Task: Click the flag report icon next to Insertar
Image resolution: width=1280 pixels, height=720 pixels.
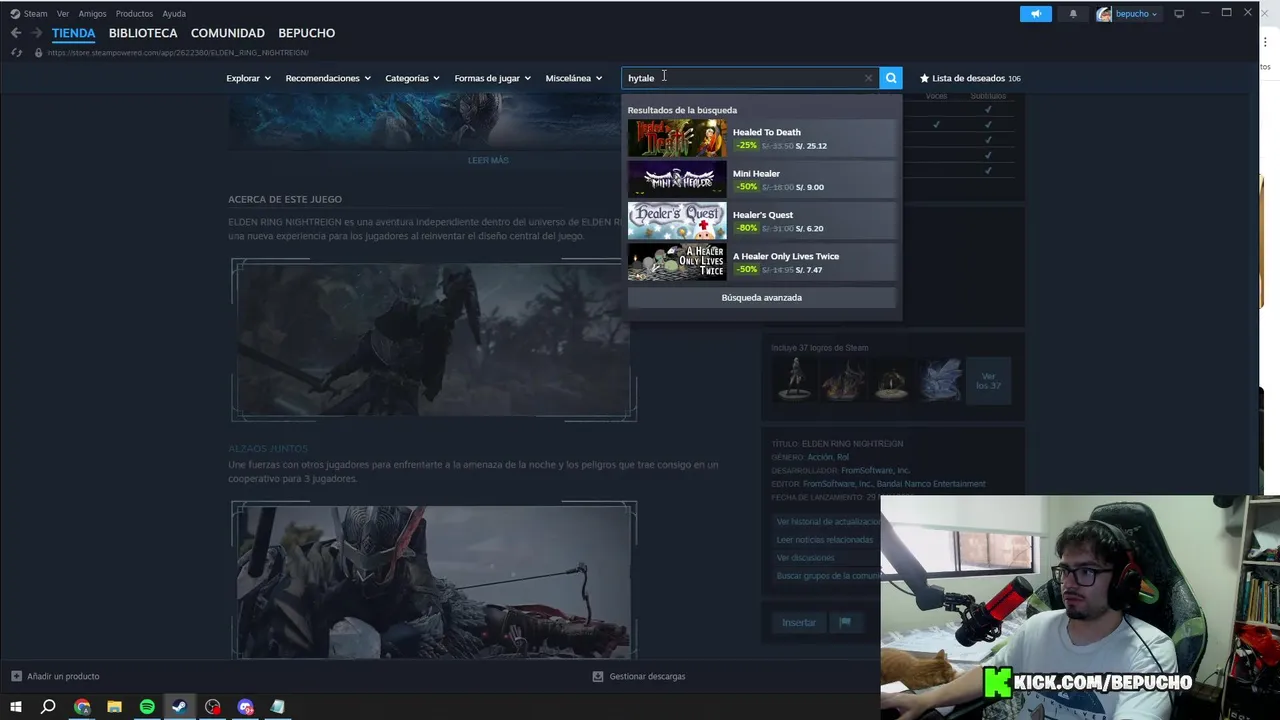Action: pos(845,622)
